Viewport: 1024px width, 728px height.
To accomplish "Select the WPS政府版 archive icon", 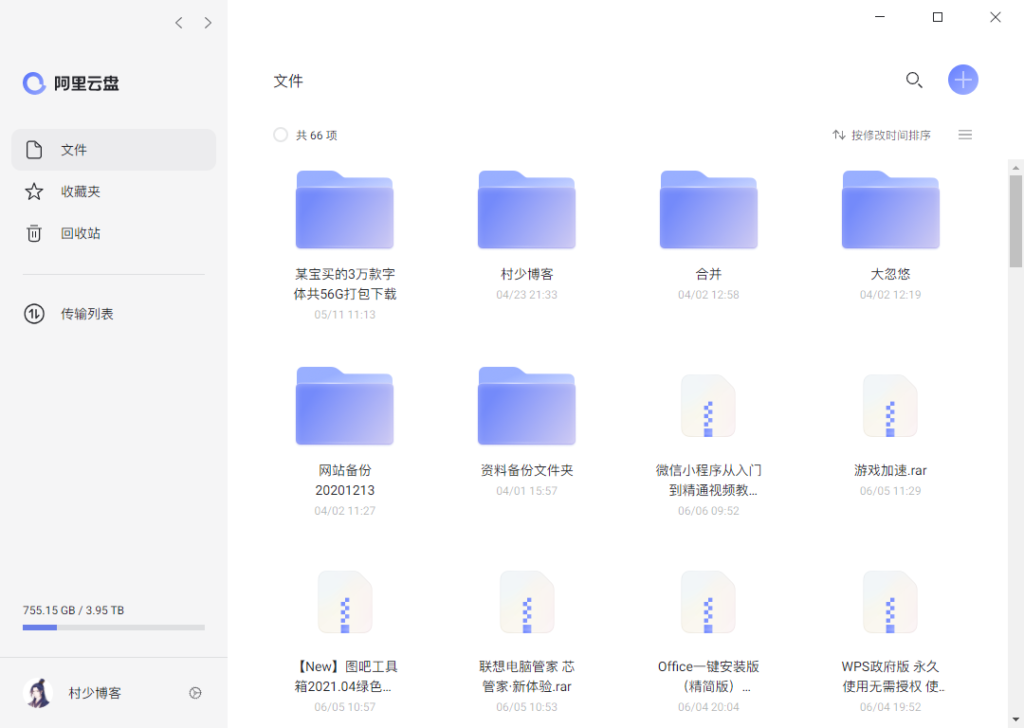I will click(890, 602).
